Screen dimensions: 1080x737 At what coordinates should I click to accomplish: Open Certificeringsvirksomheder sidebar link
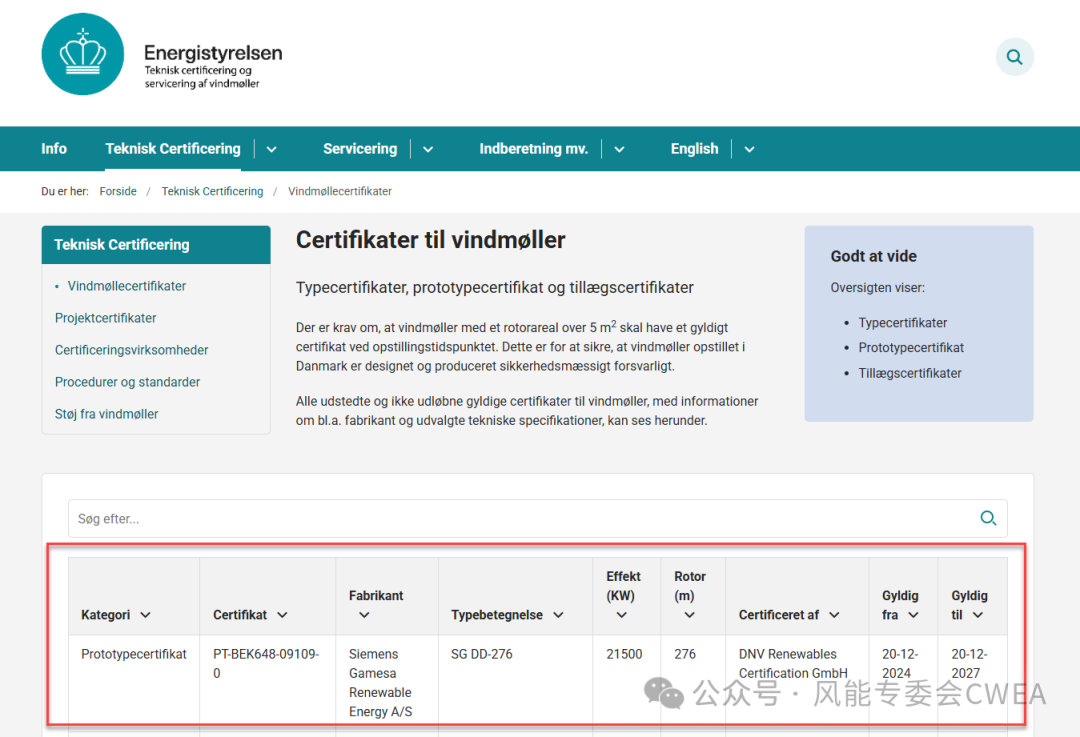pos(132,350)
